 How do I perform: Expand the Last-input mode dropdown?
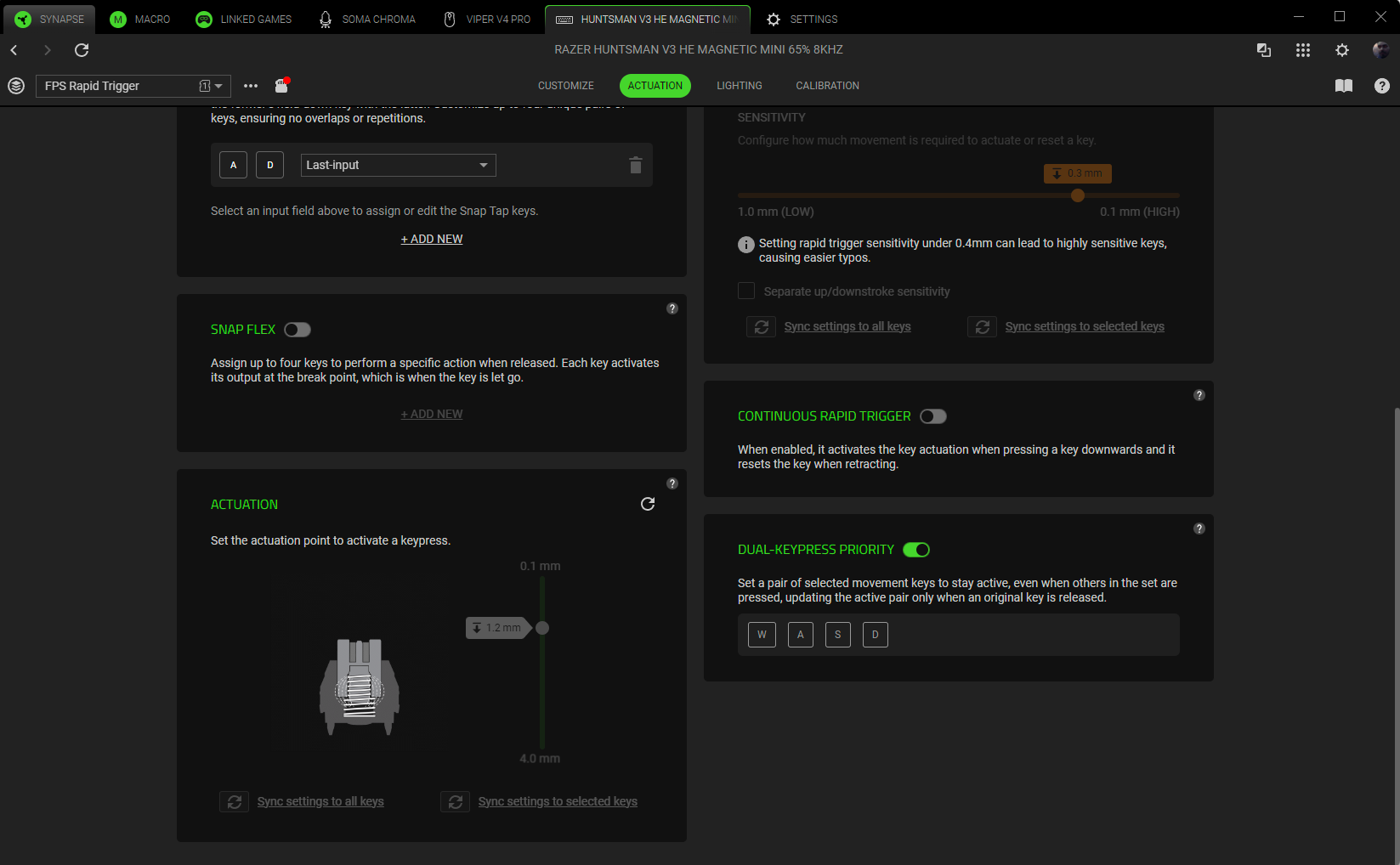(399, 165)
